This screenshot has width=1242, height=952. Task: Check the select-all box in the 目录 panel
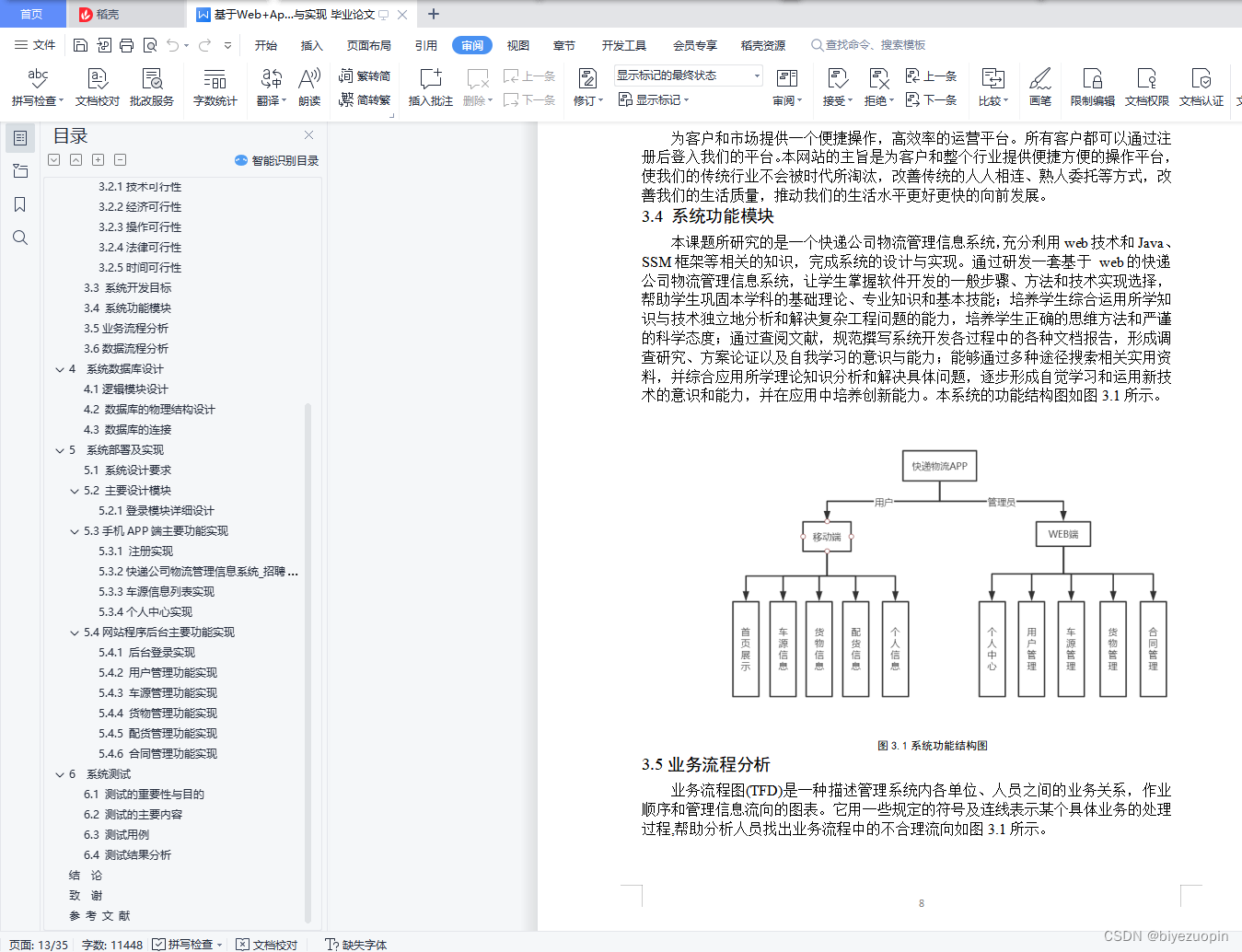tap(53, 159)
